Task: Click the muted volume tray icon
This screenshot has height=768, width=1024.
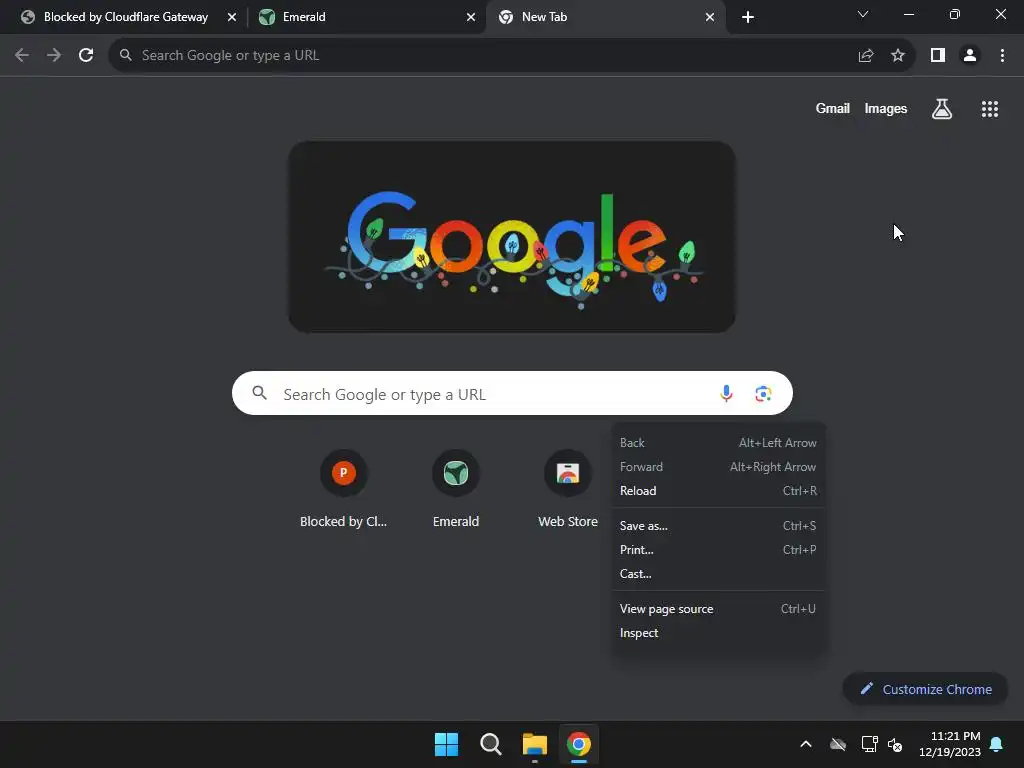Action: (895, 744)
